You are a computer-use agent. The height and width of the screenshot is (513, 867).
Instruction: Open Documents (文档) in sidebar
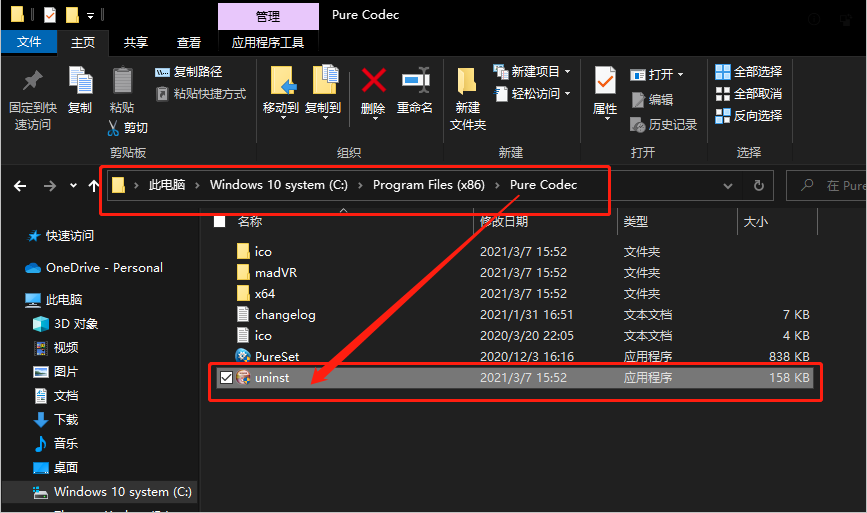56,396
